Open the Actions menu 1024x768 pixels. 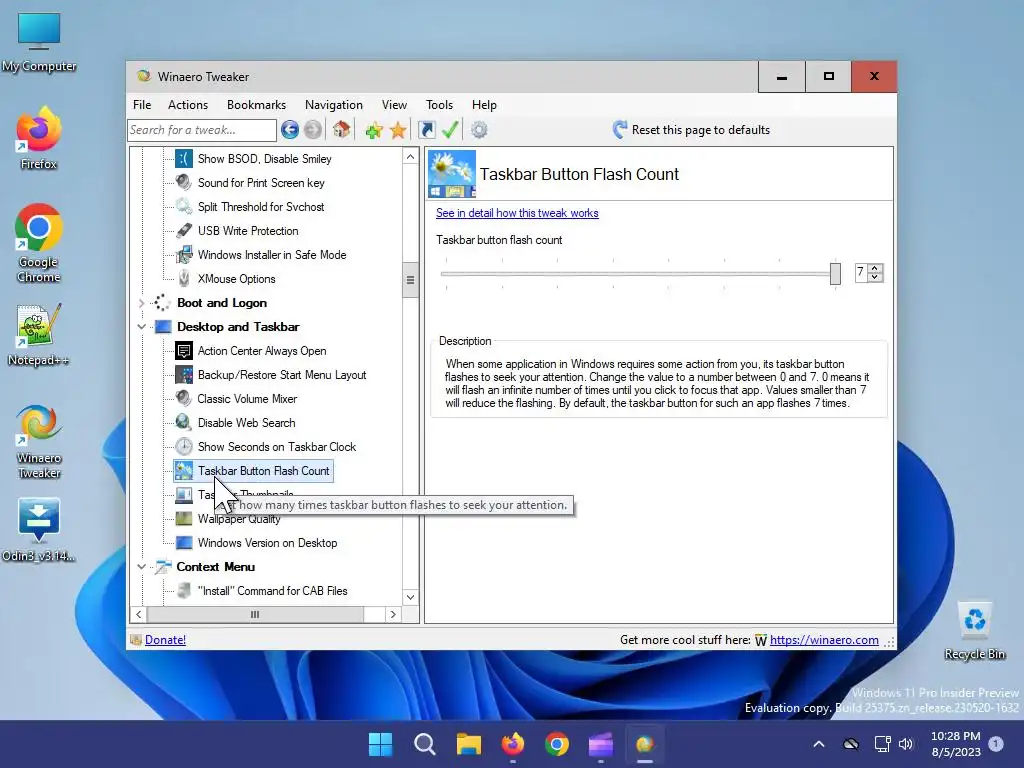tap(188, 105)
